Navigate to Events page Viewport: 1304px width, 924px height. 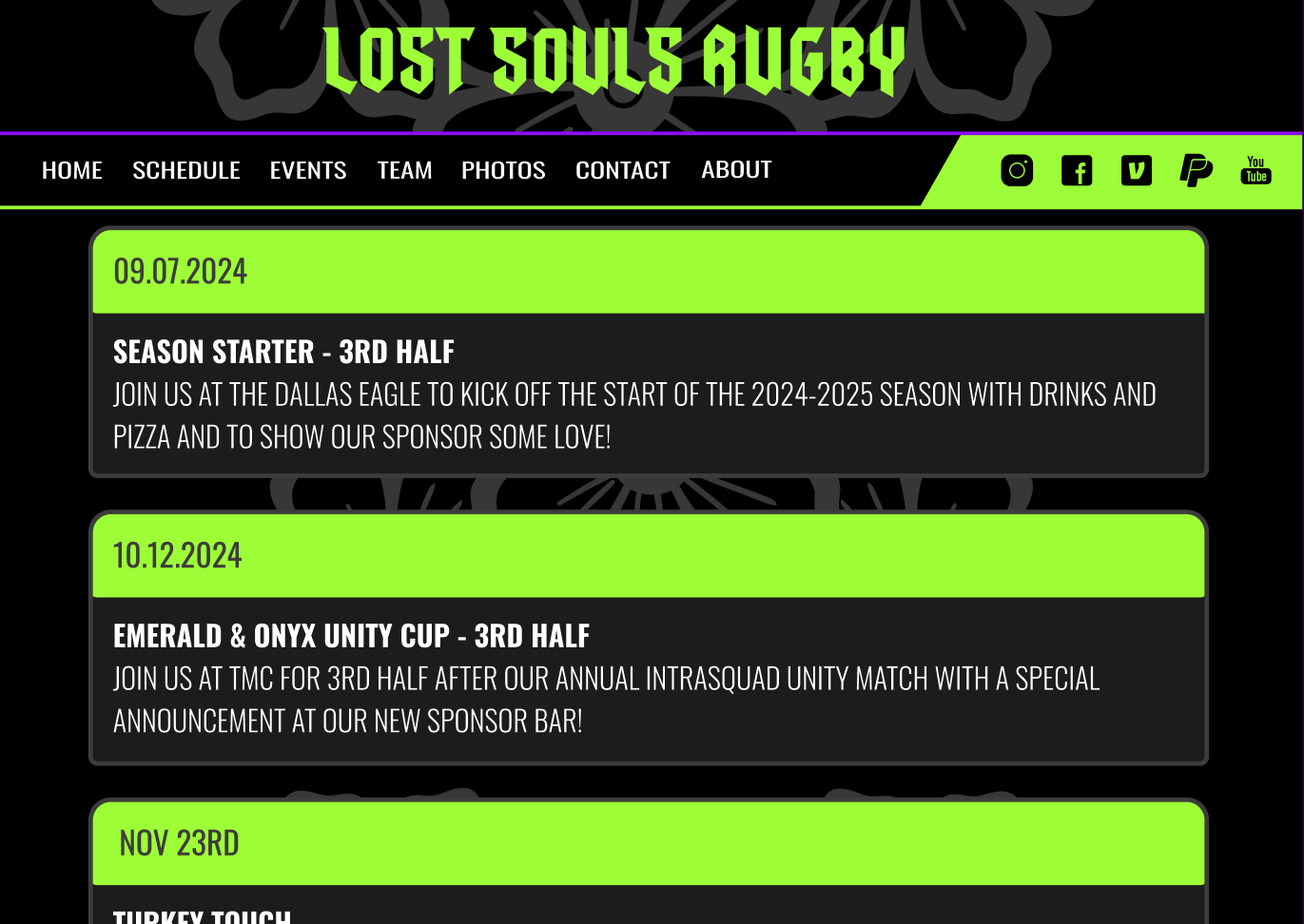308,171
